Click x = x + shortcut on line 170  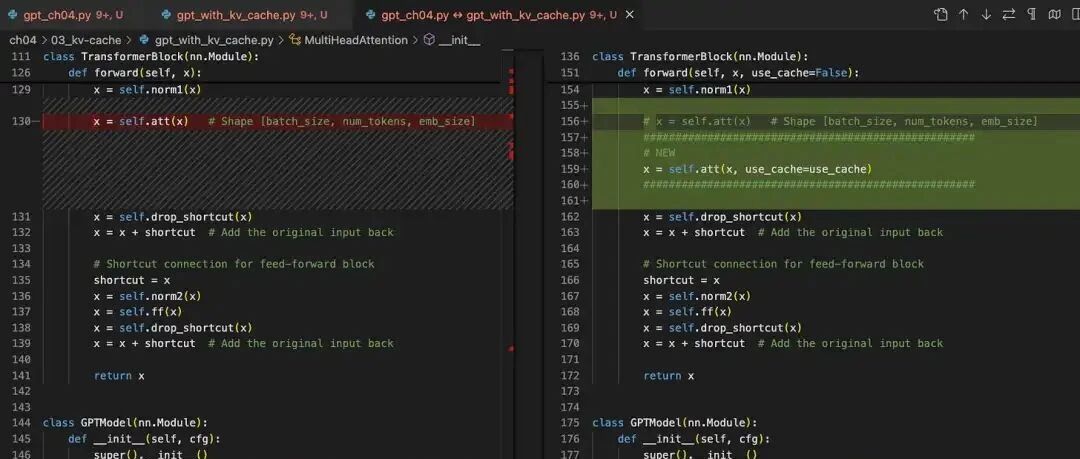pos(694,343)
